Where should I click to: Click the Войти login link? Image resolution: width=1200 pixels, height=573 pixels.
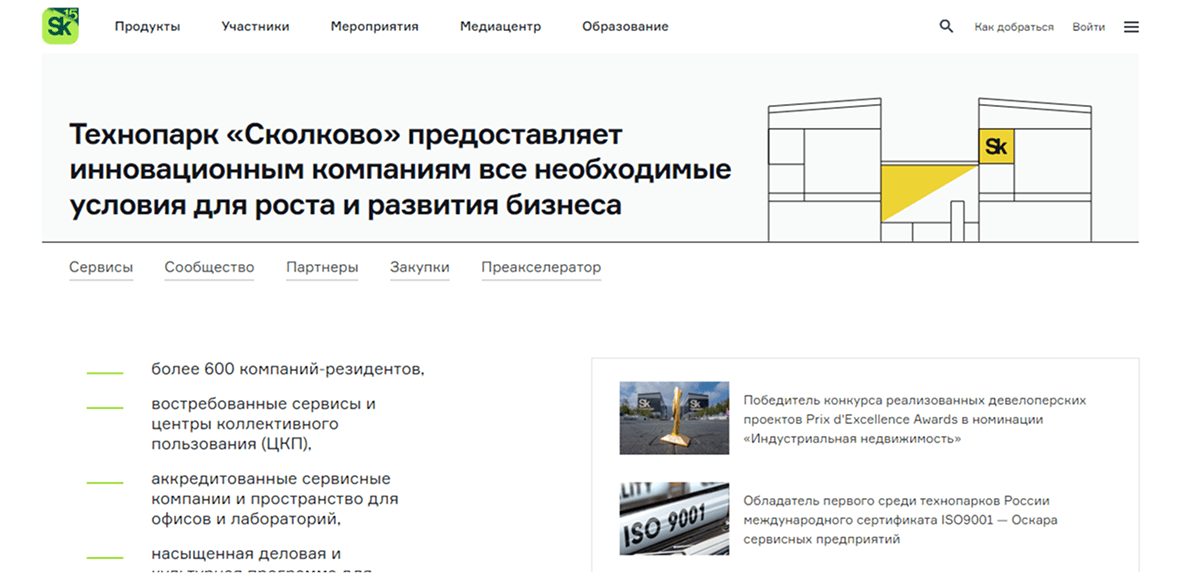tap(1088, 27)
